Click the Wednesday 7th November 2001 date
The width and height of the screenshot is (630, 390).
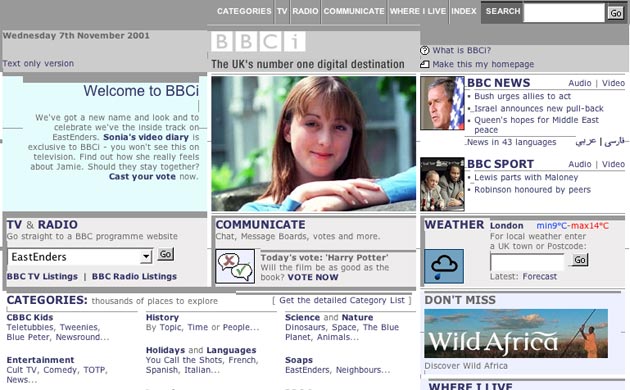pos(76,35)
